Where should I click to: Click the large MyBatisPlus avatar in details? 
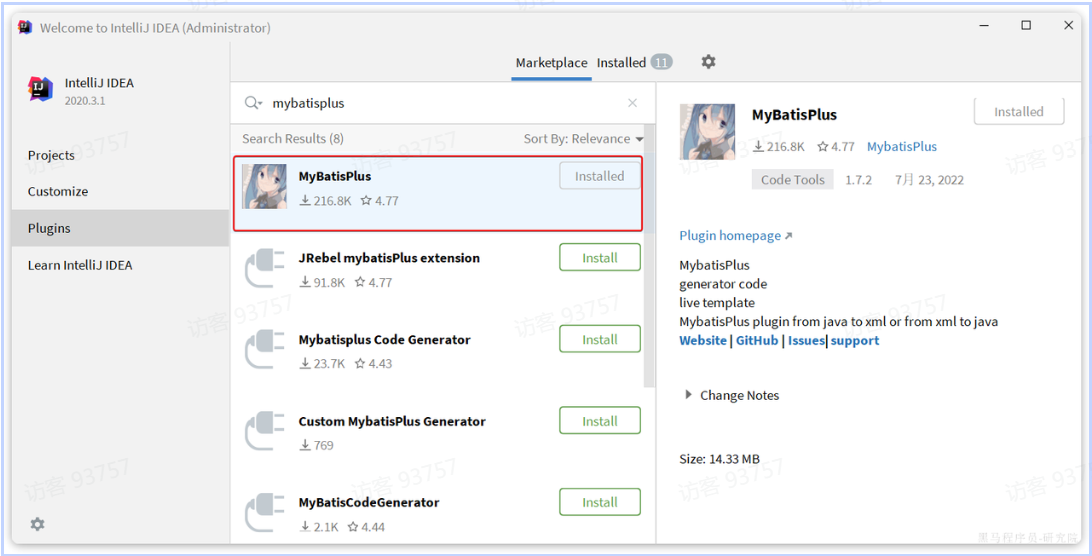707,132
